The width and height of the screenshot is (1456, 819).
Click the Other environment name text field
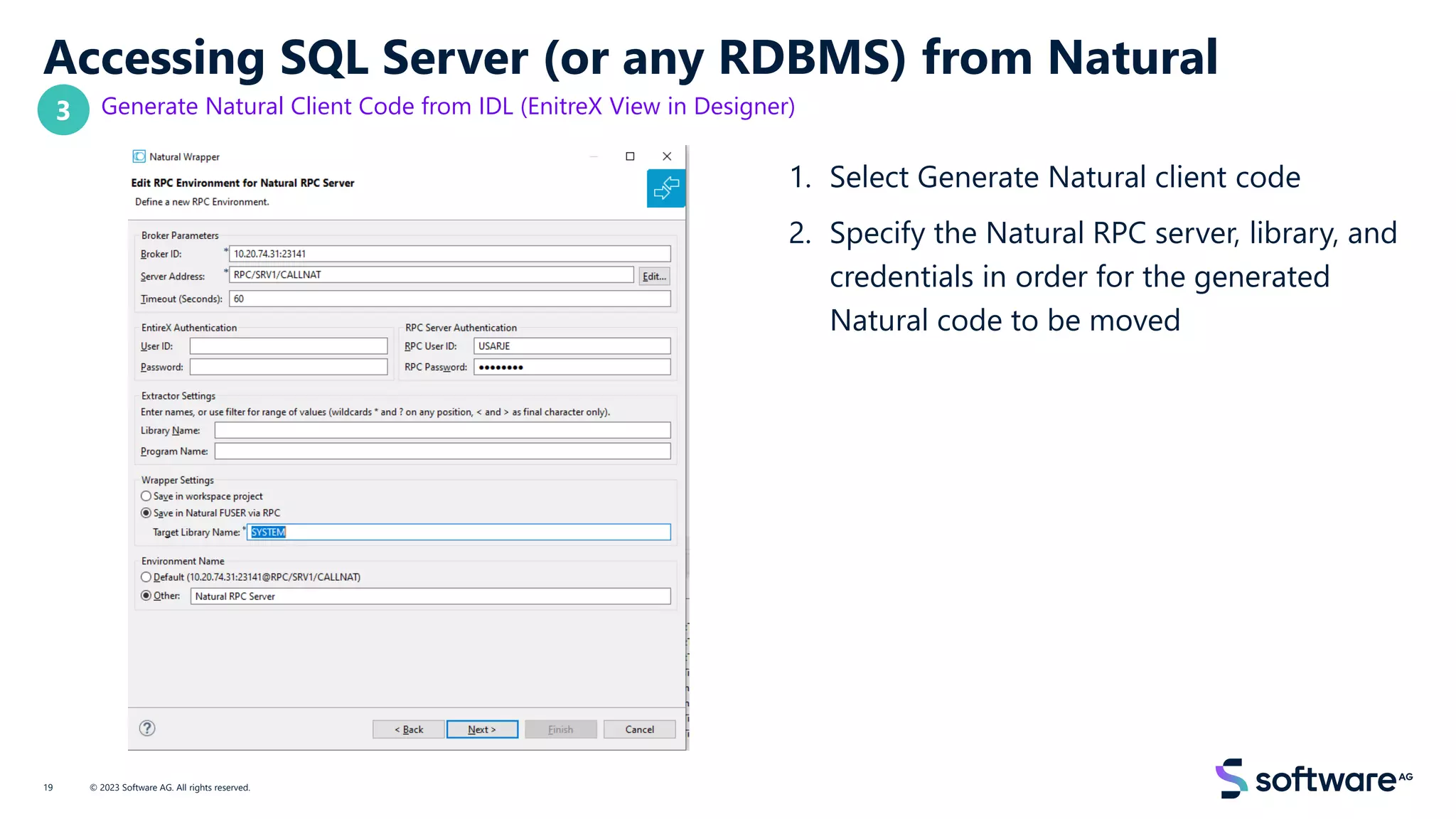431,596
